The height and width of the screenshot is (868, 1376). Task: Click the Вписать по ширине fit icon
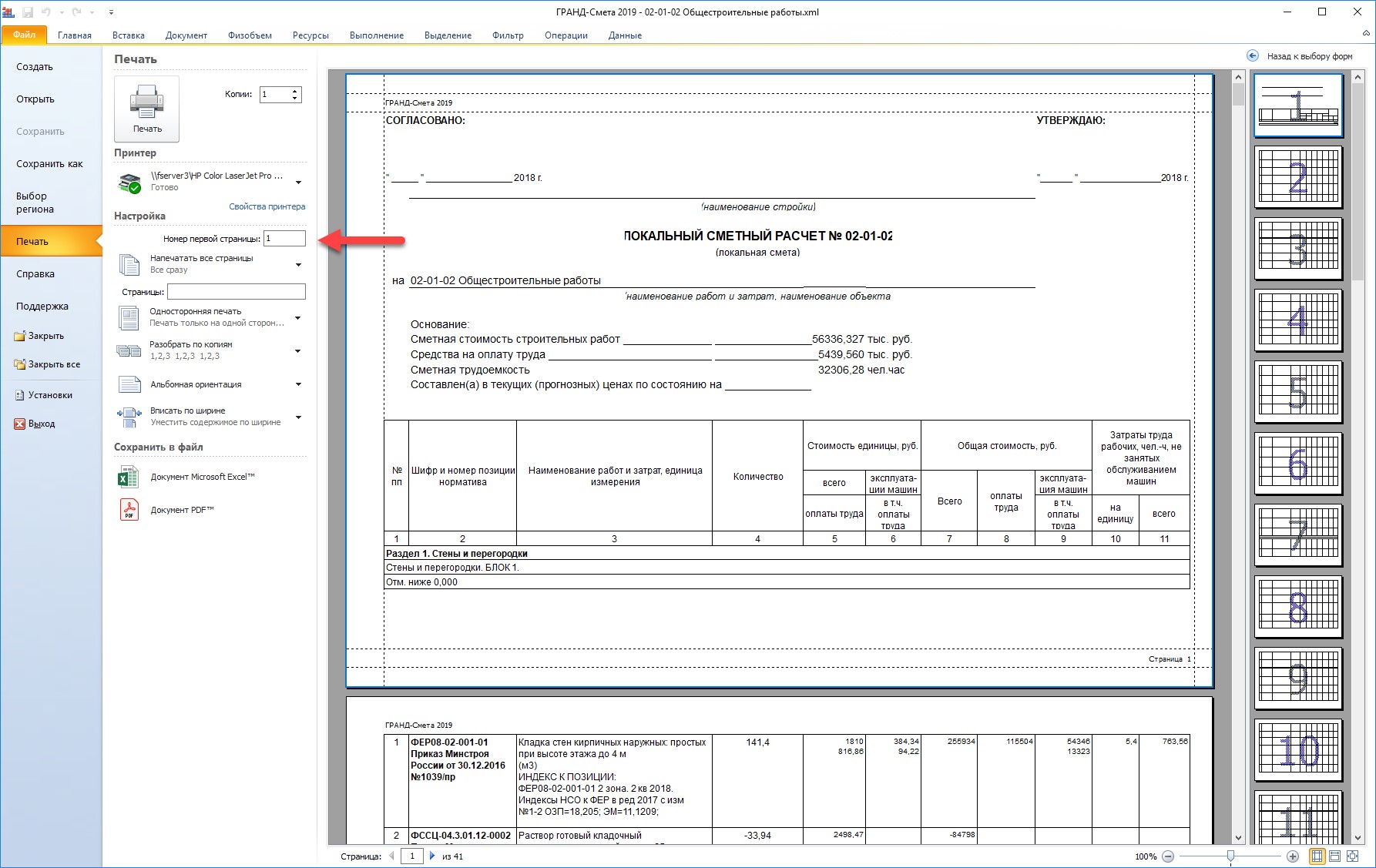click(129, 417)
